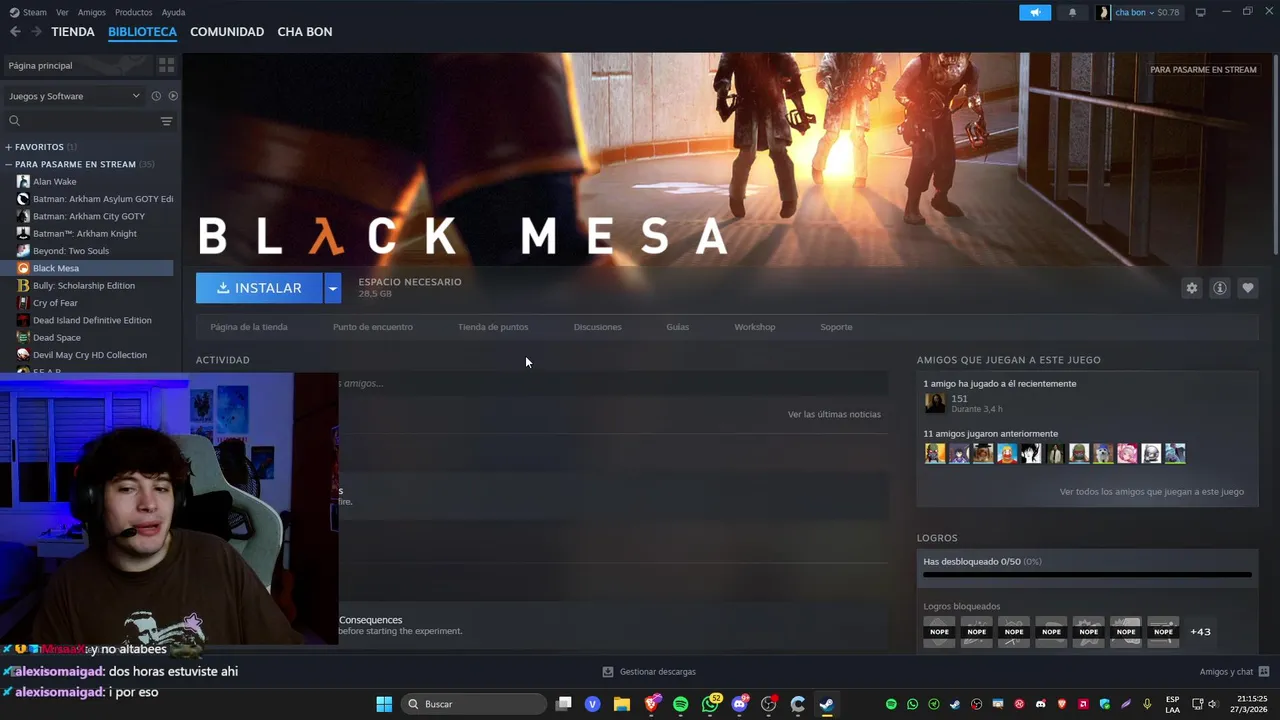This screenshot has height=720, width=1280.
Task: Open the Ayuda menu
Action: click(x=173, y=12)
